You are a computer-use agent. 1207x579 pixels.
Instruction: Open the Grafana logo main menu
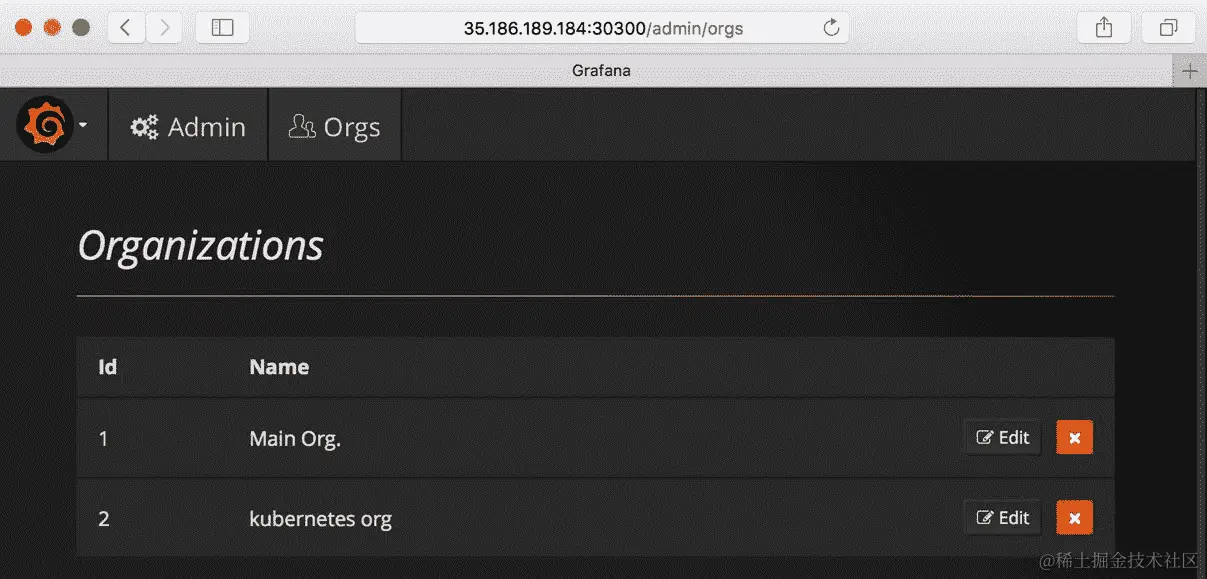tap(44, 125)
